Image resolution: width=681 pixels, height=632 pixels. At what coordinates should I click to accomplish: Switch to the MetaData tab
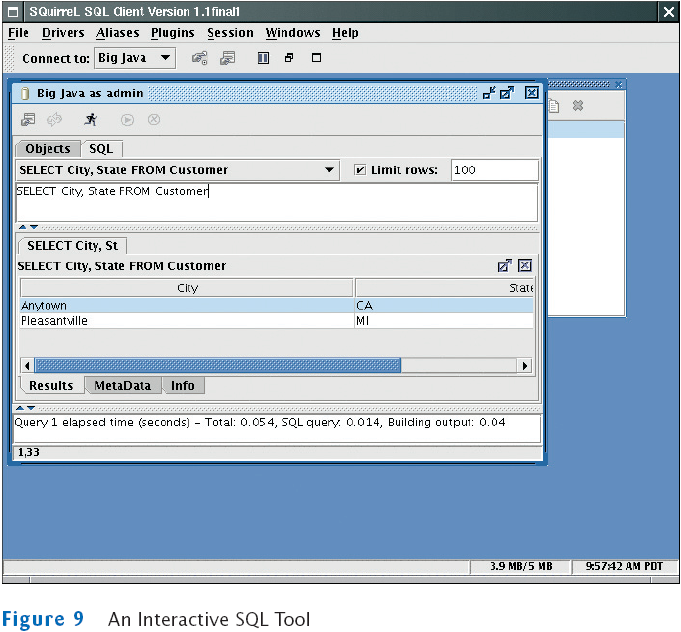[x=122, y=386]
